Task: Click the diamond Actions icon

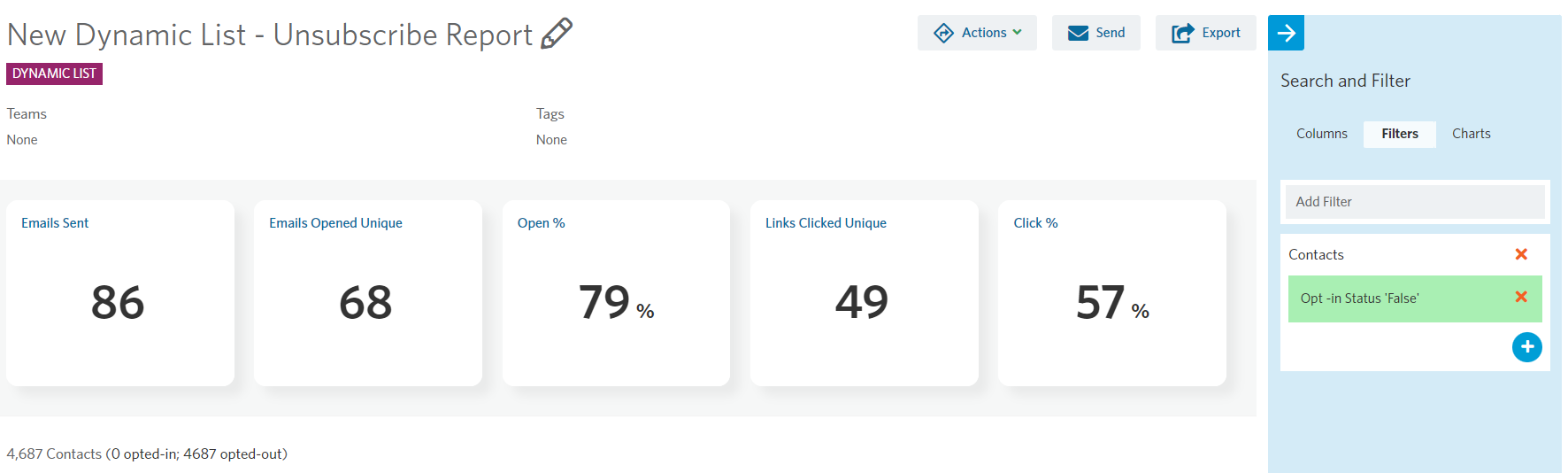Action: (x=943, y=33)
